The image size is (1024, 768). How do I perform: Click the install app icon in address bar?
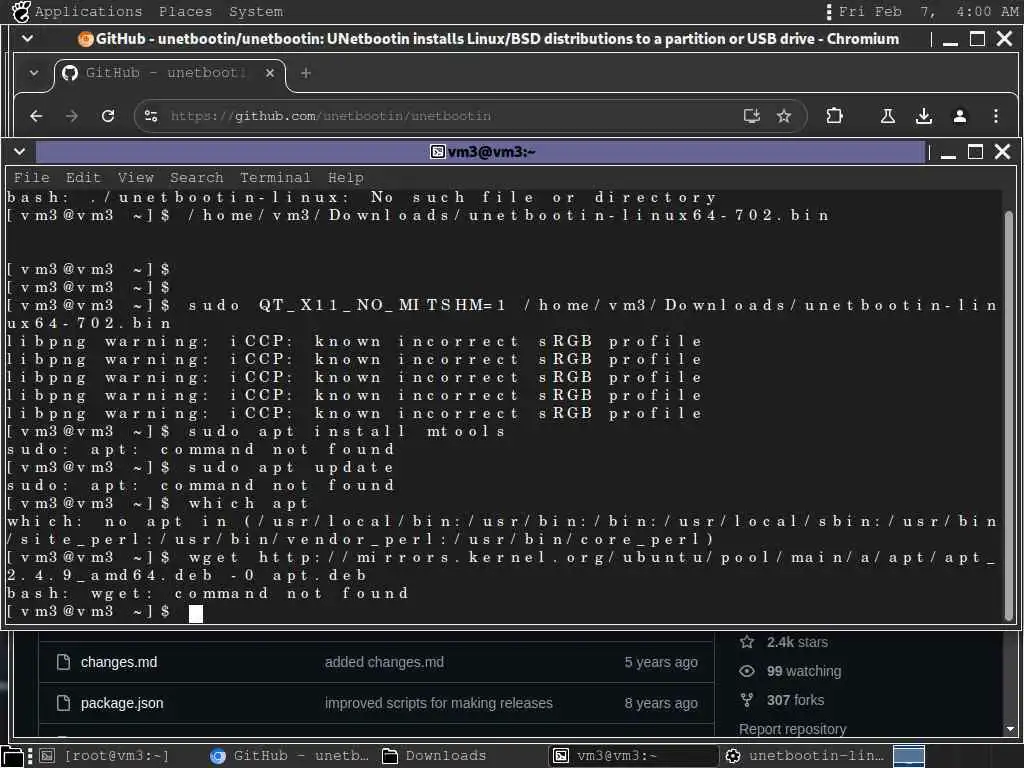[752, 116]
